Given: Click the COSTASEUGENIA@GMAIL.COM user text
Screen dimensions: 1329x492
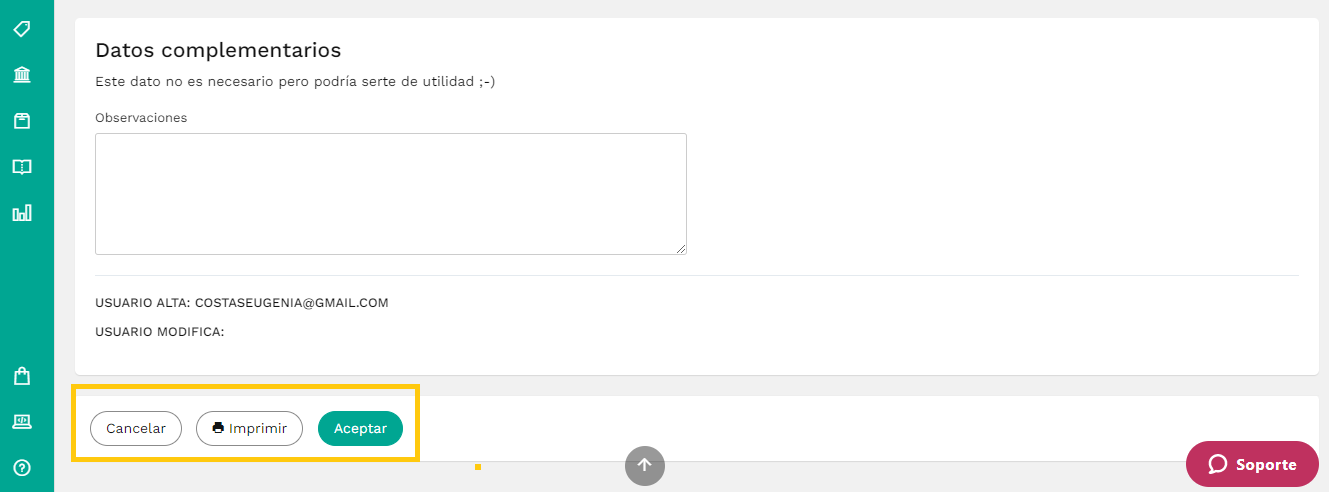Looking at the screenshot, I should pos(291,303).
